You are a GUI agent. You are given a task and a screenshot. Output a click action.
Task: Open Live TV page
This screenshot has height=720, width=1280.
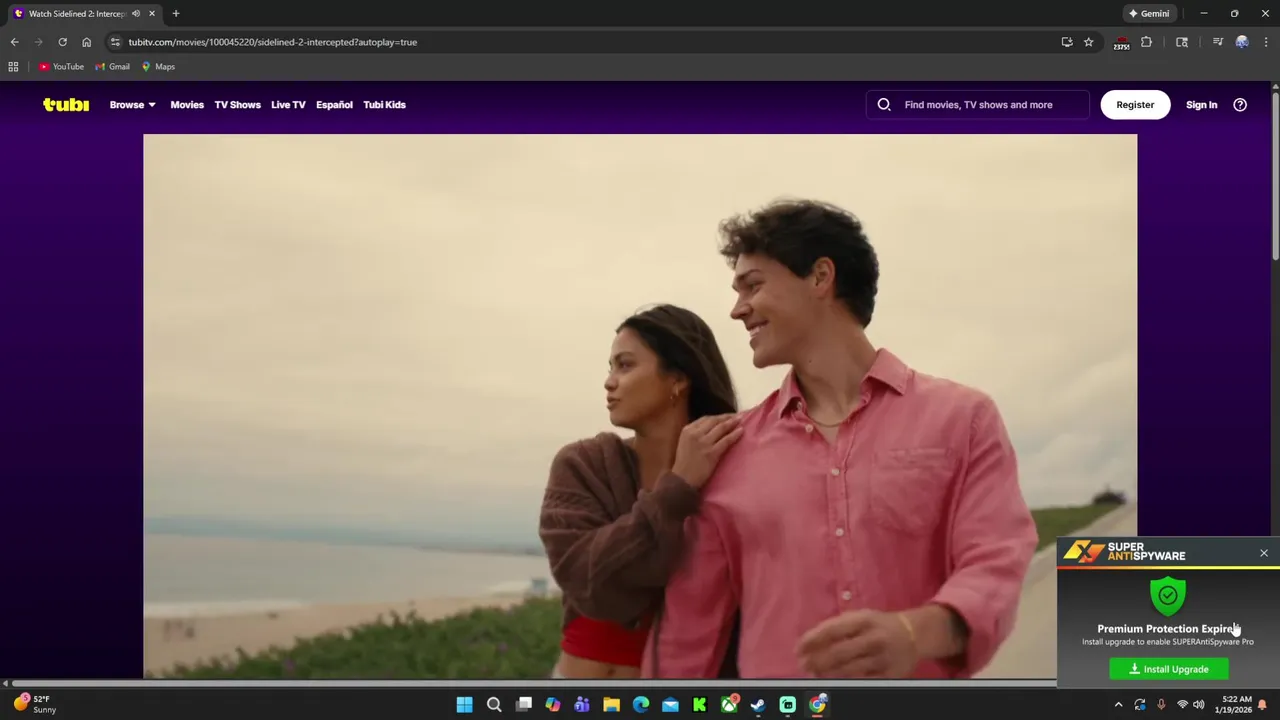tap(288, 104)
